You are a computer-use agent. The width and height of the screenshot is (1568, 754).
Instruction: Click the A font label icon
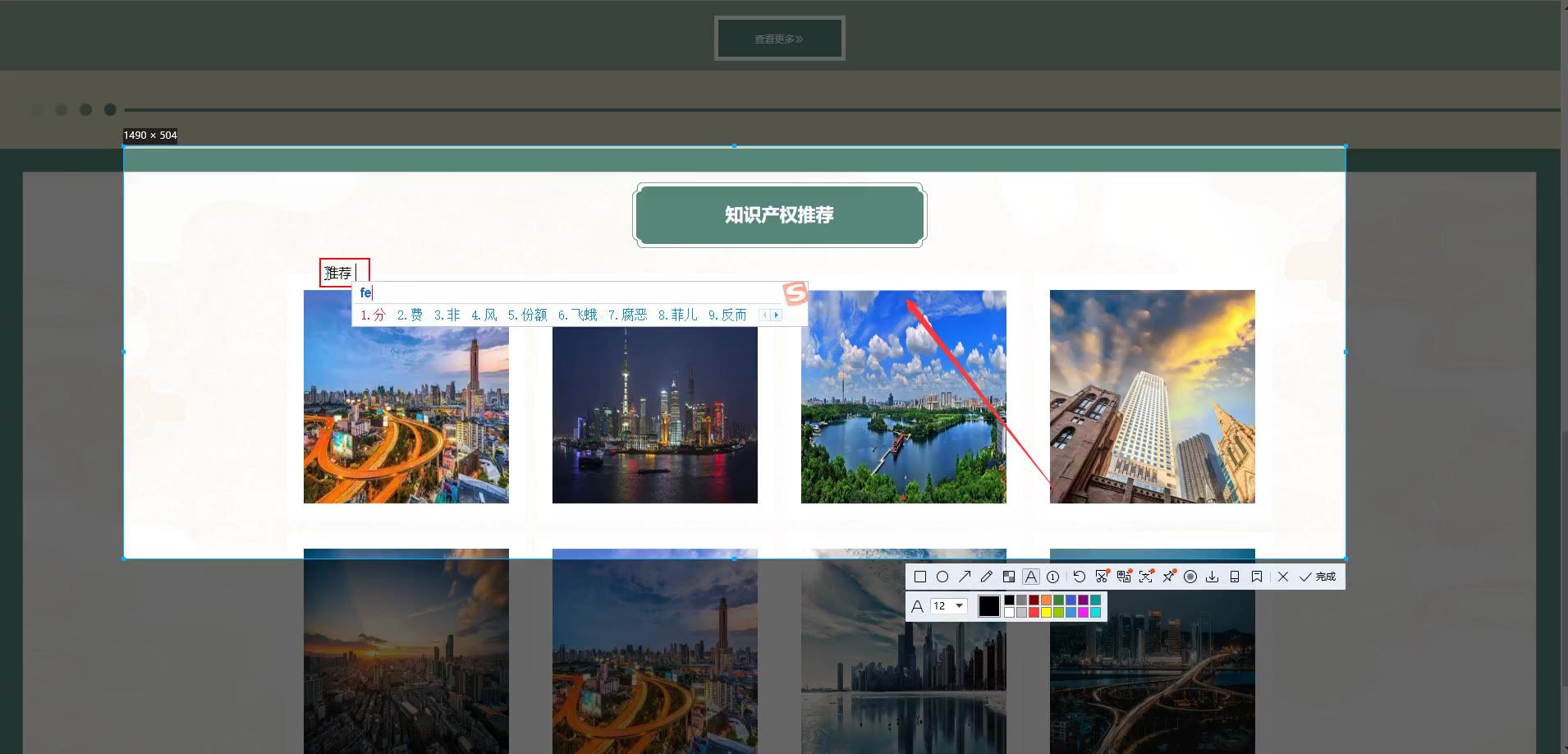918,606
